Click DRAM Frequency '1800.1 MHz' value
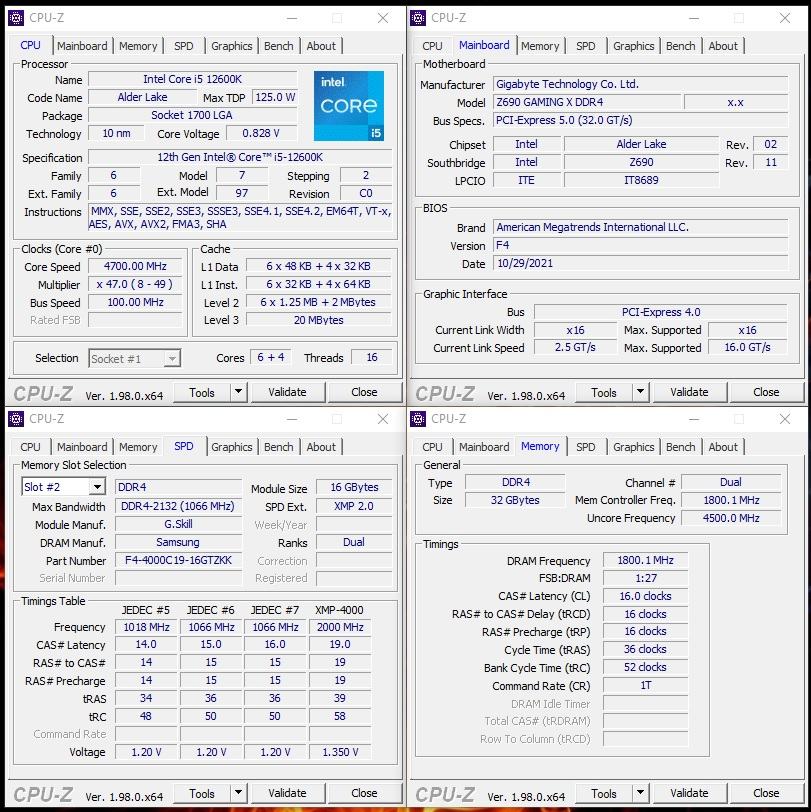 pos(646,560)
